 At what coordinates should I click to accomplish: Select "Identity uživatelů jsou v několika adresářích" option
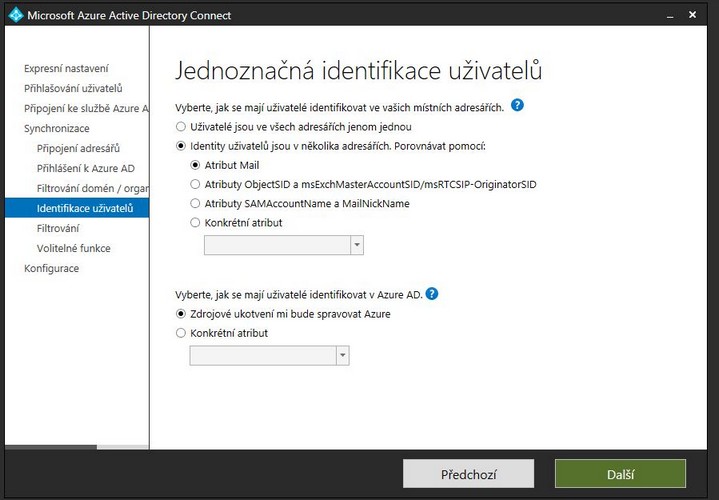181,146
